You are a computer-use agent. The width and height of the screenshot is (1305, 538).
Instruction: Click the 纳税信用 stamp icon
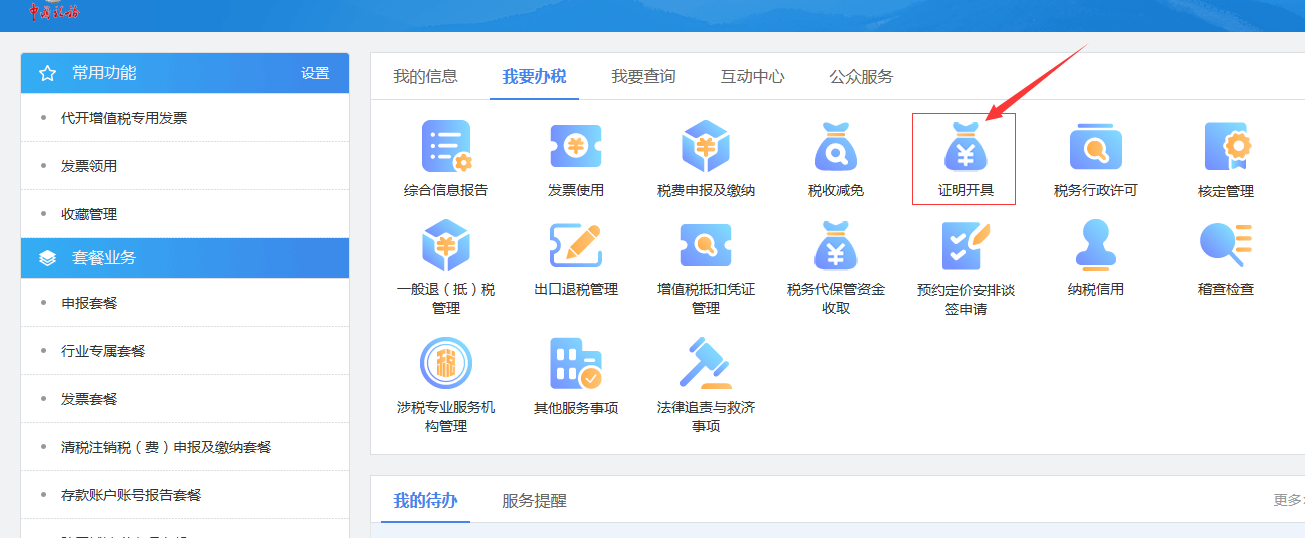pos(1095,246)
